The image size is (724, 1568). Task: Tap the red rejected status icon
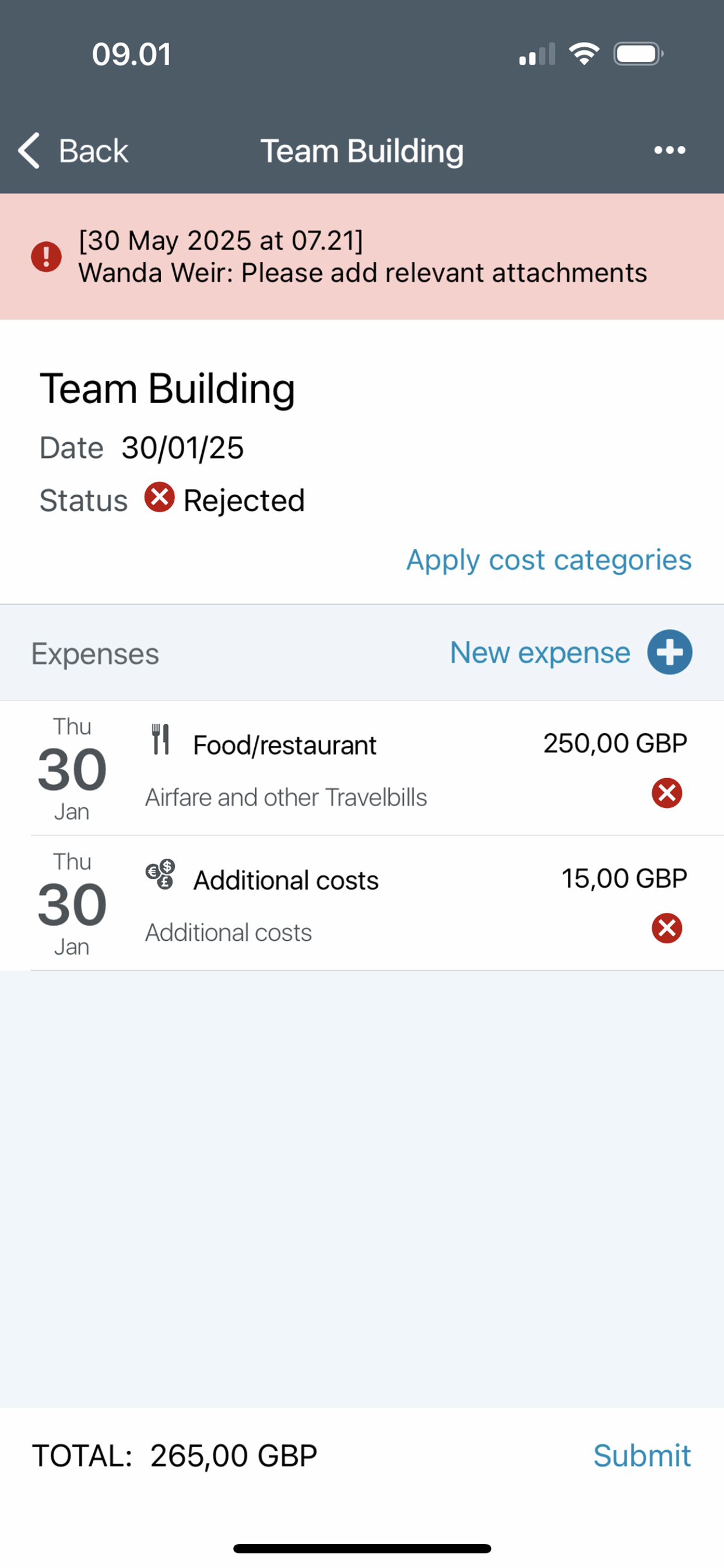tap(159, 498)
